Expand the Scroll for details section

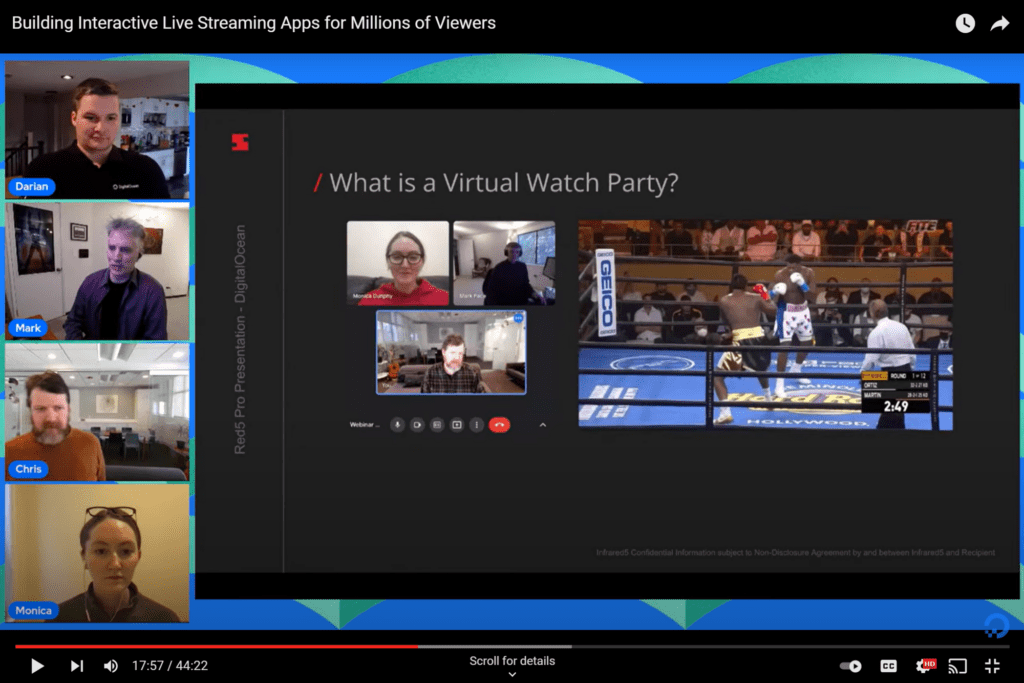512,664
